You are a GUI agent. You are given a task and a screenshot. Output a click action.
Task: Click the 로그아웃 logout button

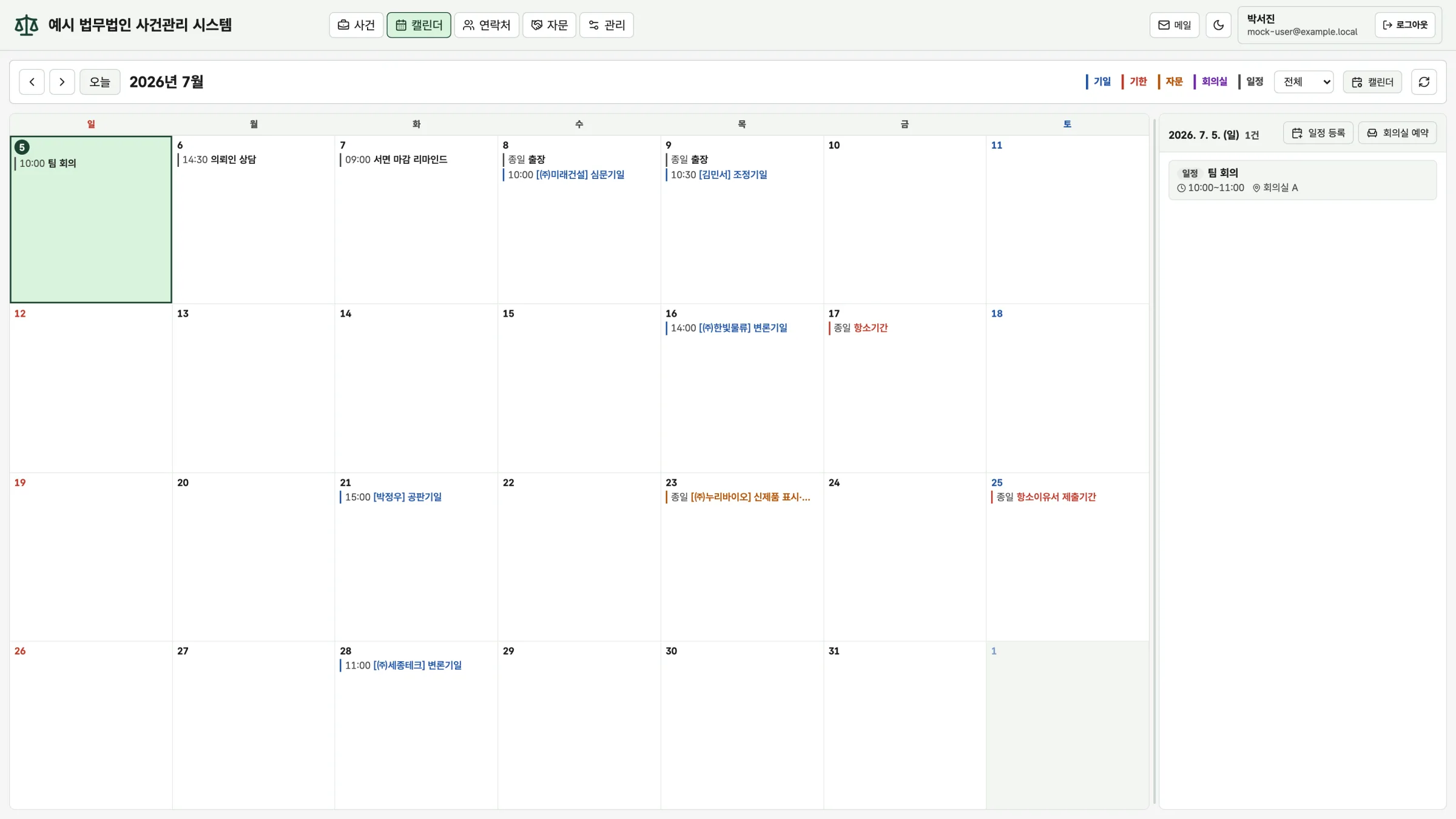tap(1405, 25)
